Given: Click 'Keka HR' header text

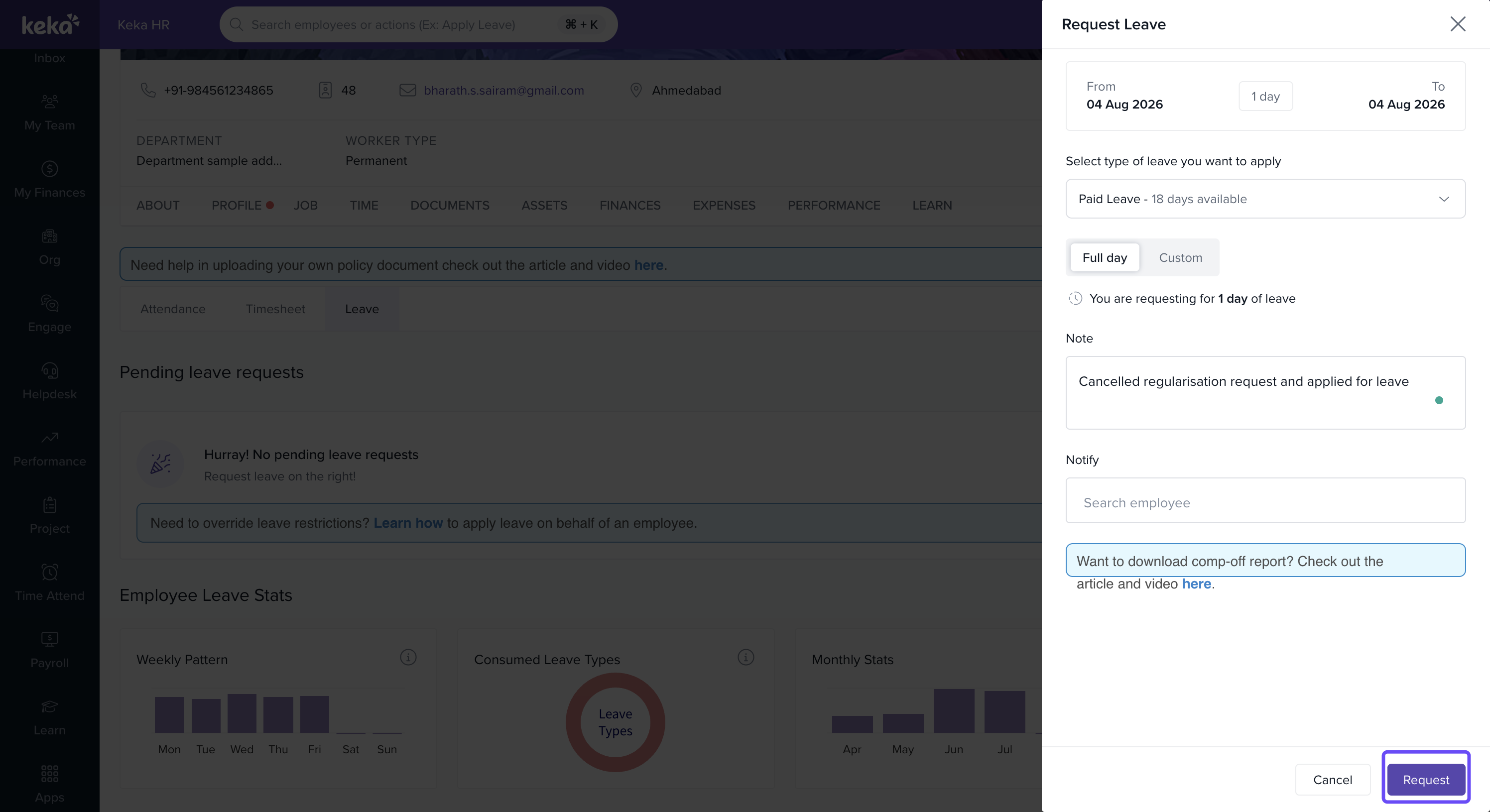Looking at the screenshot, I should point(143,24).
